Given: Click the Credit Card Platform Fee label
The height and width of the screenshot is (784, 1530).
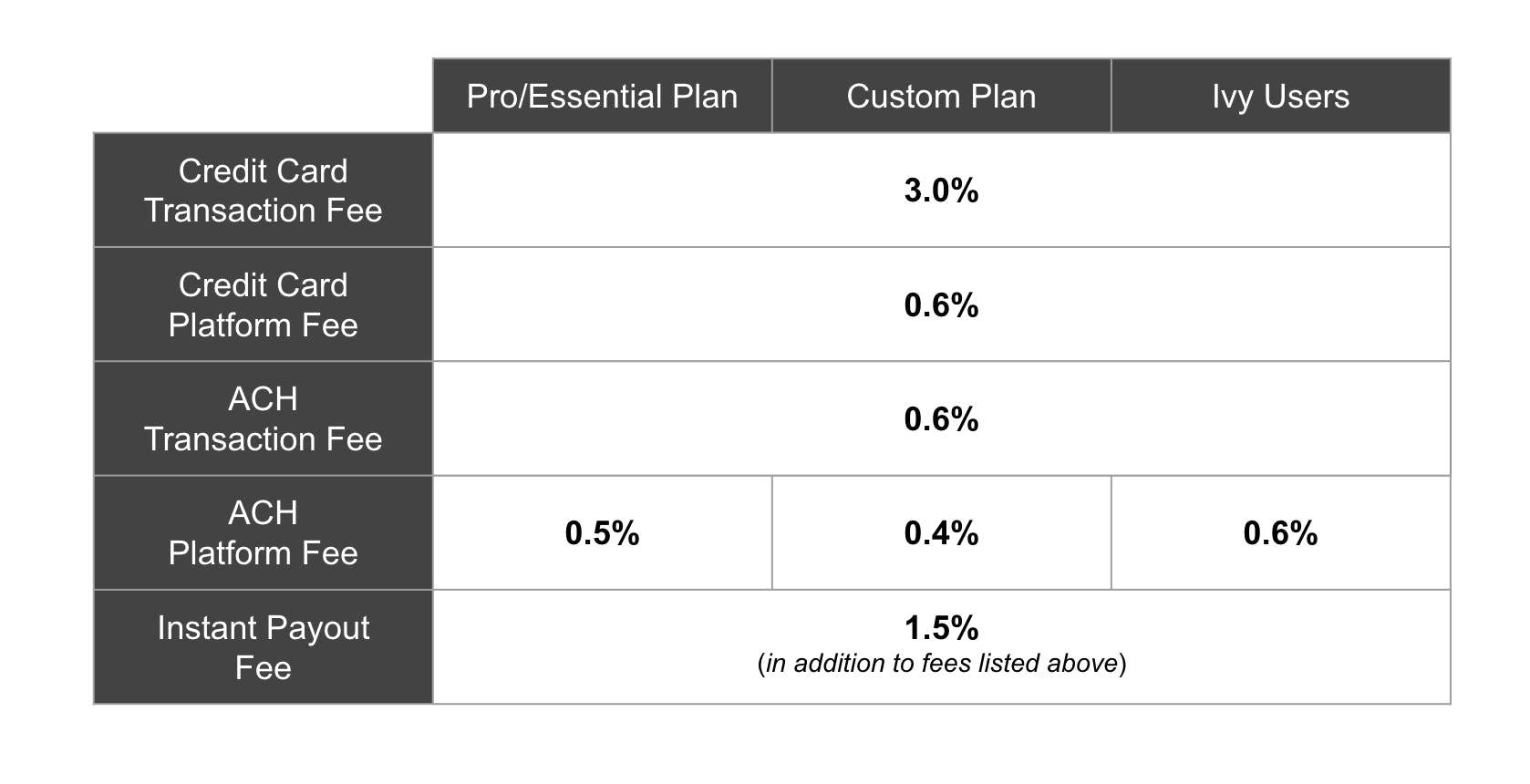Looking at the screenshot, I should coord(263,304).
